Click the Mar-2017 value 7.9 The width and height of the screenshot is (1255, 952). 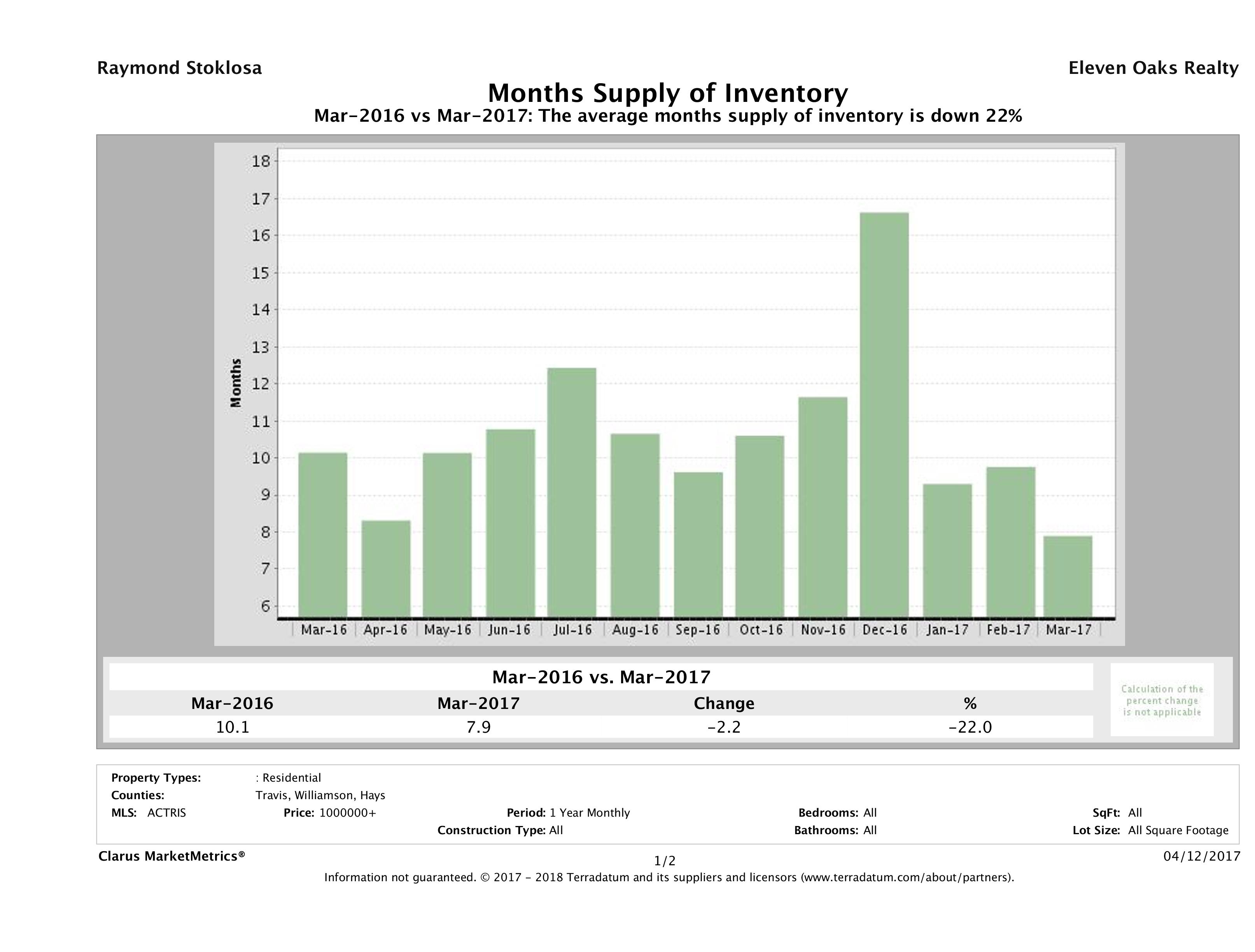pos(478,727)
